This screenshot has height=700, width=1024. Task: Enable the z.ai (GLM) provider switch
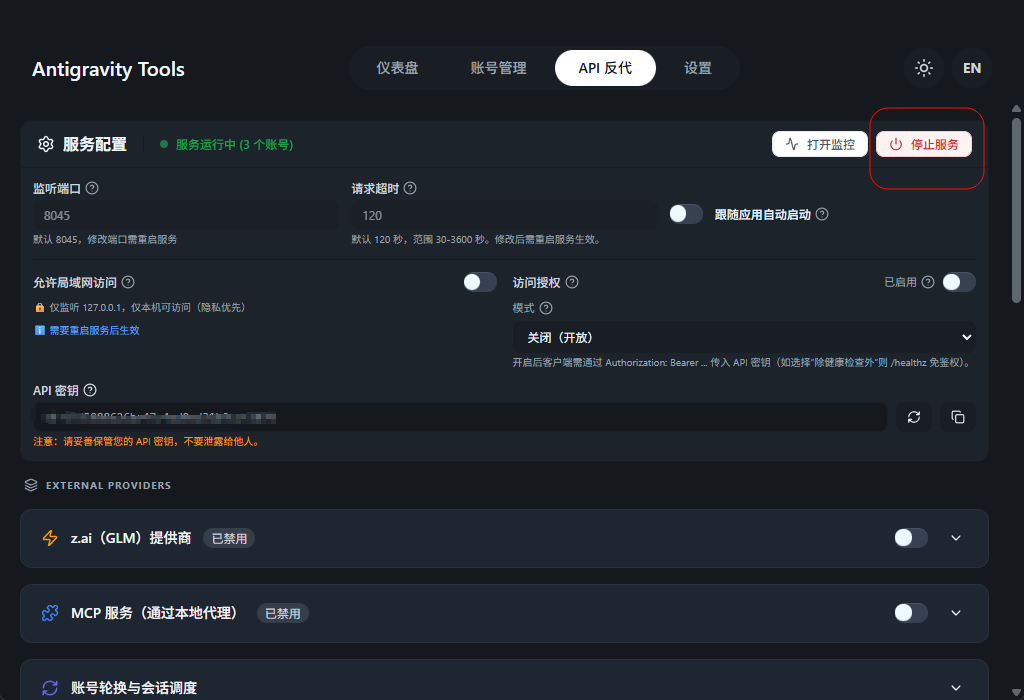point(911,538)
